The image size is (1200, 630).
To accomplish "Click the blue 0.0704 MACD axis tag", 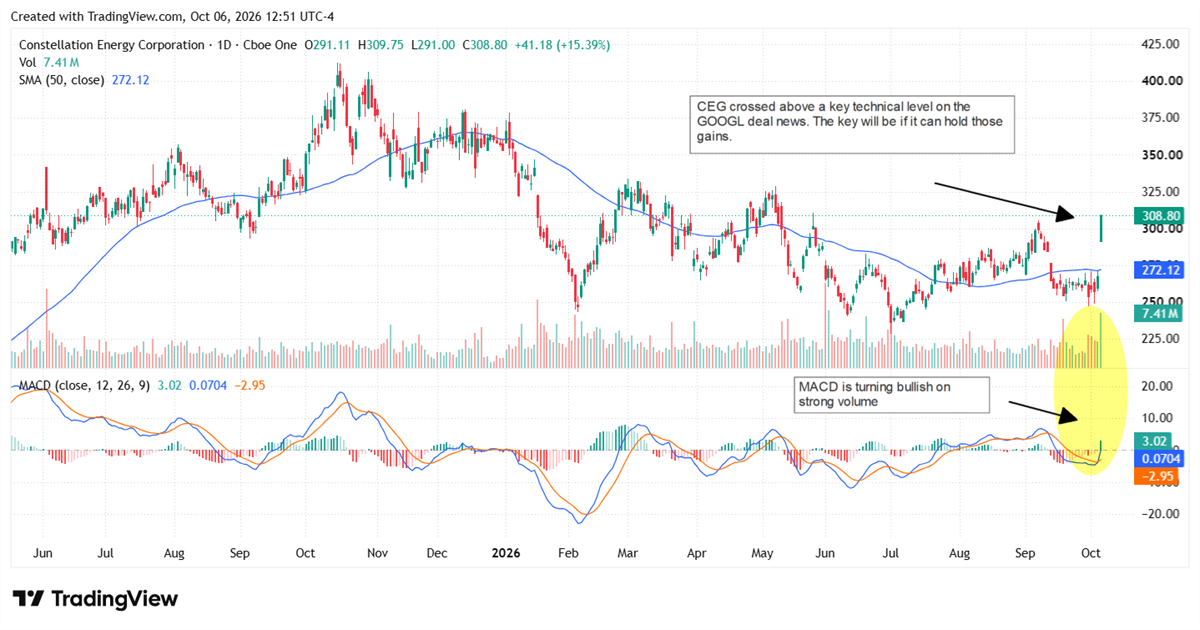I will [x=1159, y=458].
